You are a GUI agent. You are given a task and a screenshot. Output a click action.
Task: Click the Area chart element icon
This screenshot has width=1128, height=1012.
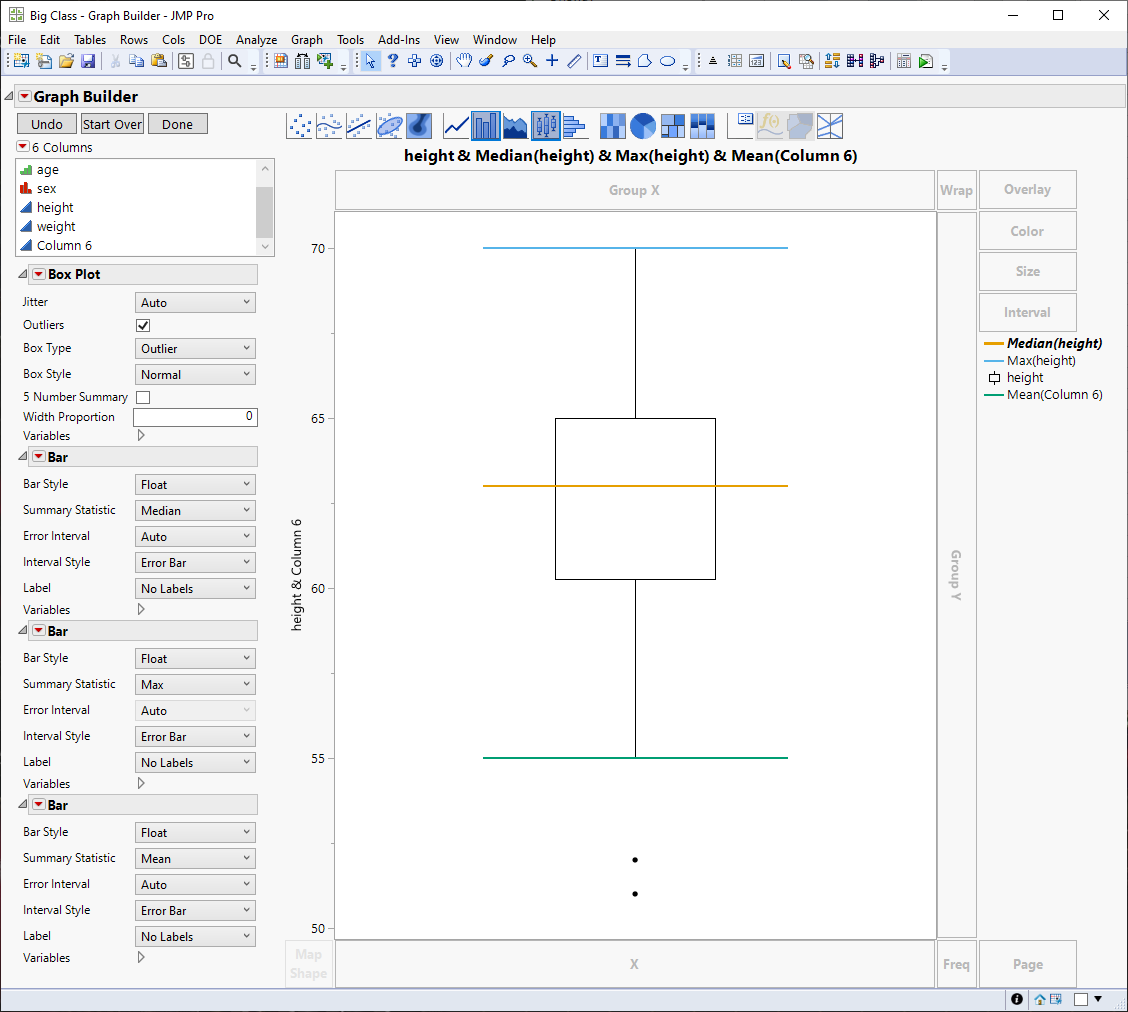click(515, 126)
